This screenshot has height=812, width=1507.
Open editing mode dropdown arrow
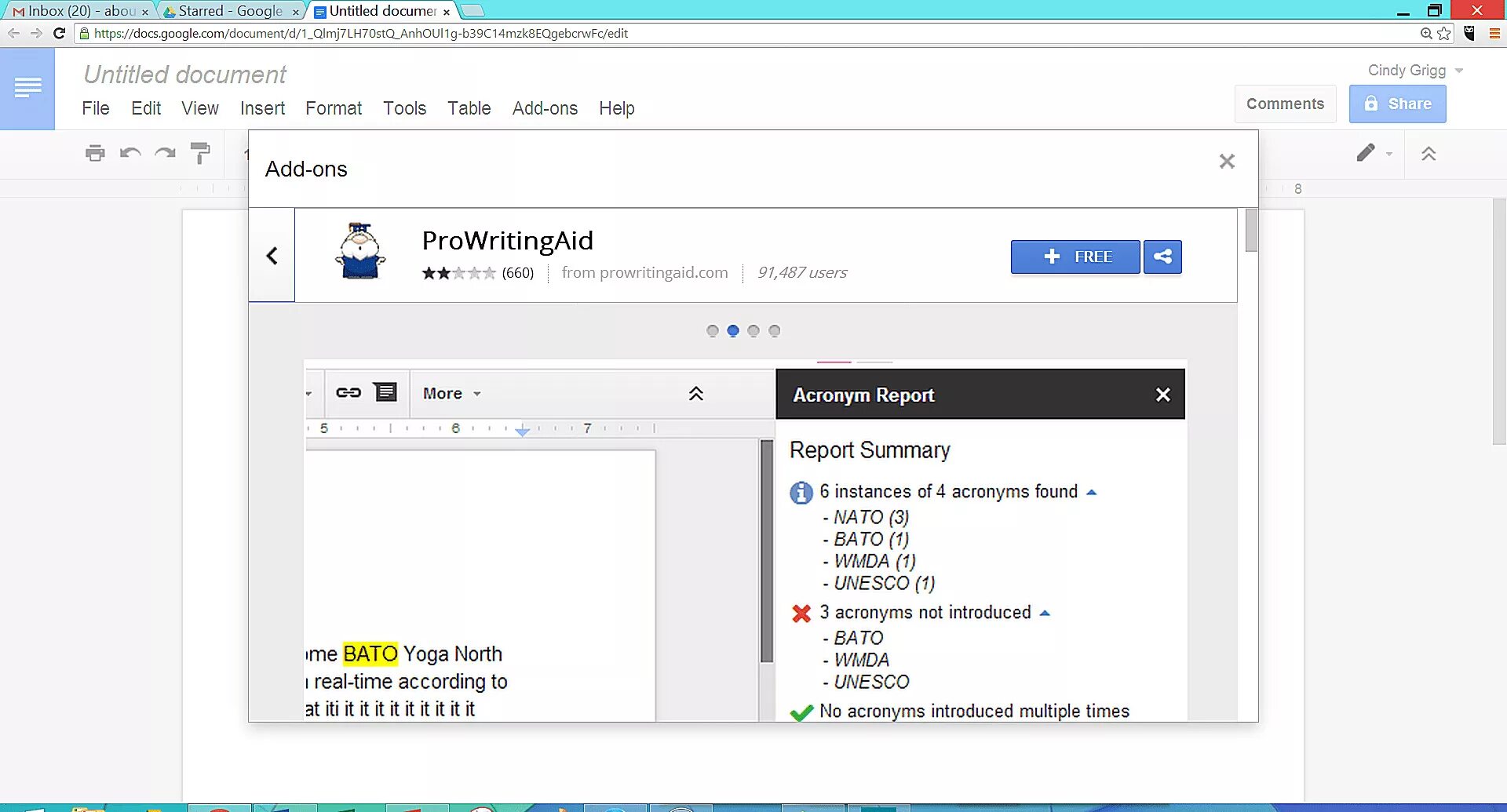tap(1389, 154)
